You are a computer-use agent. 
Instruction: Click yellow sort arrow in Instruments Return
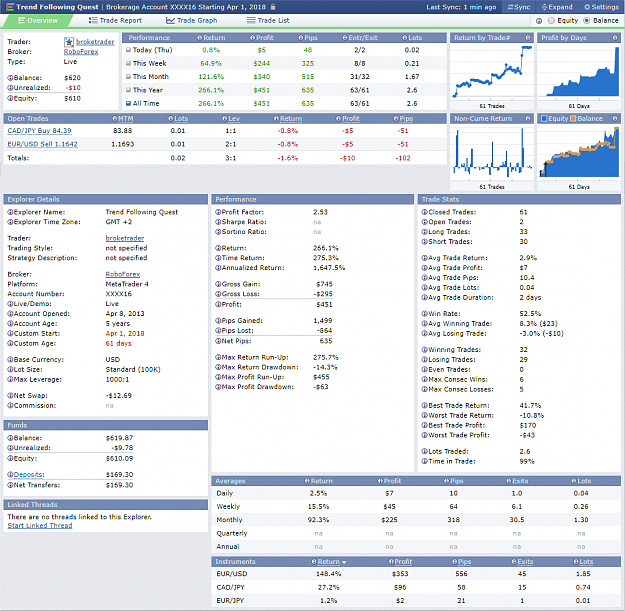click(x=344, y=562)
